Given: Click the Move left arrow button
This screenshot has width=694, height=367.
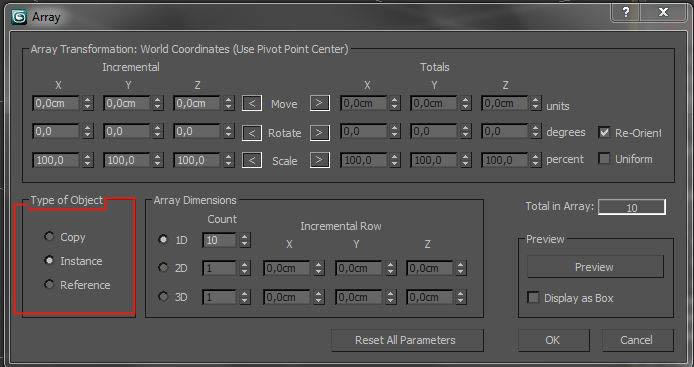Looking at the screenshot, I should (x=252, y=104).
